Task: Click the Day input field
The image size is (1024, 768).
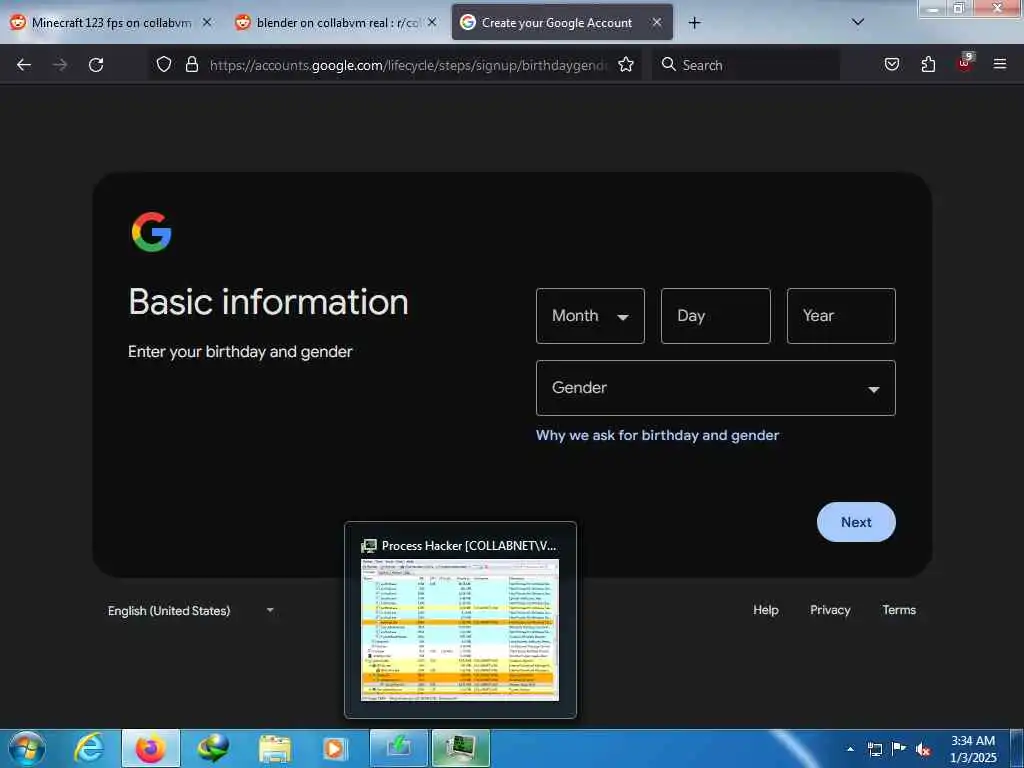Action: tap(716, 316)
